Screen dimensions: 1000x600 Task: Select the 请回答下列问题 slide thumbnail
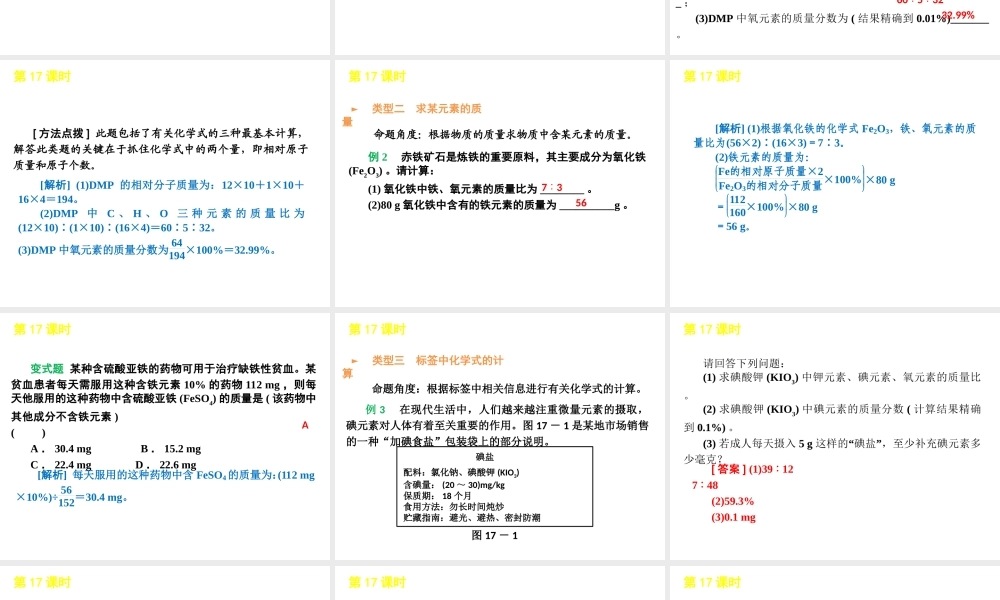[835, 436]
